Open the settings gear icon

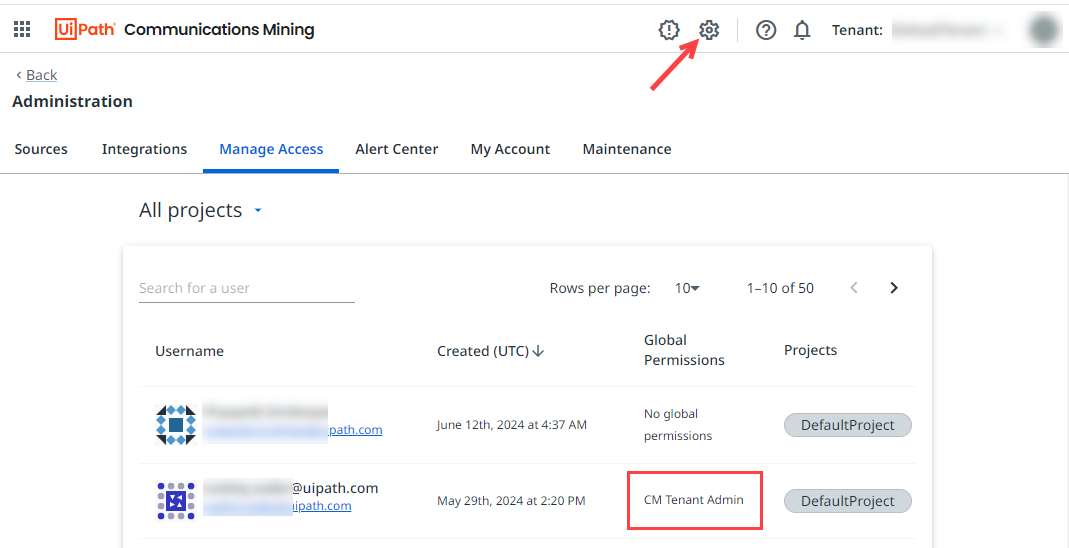click(x=709, y=30)
